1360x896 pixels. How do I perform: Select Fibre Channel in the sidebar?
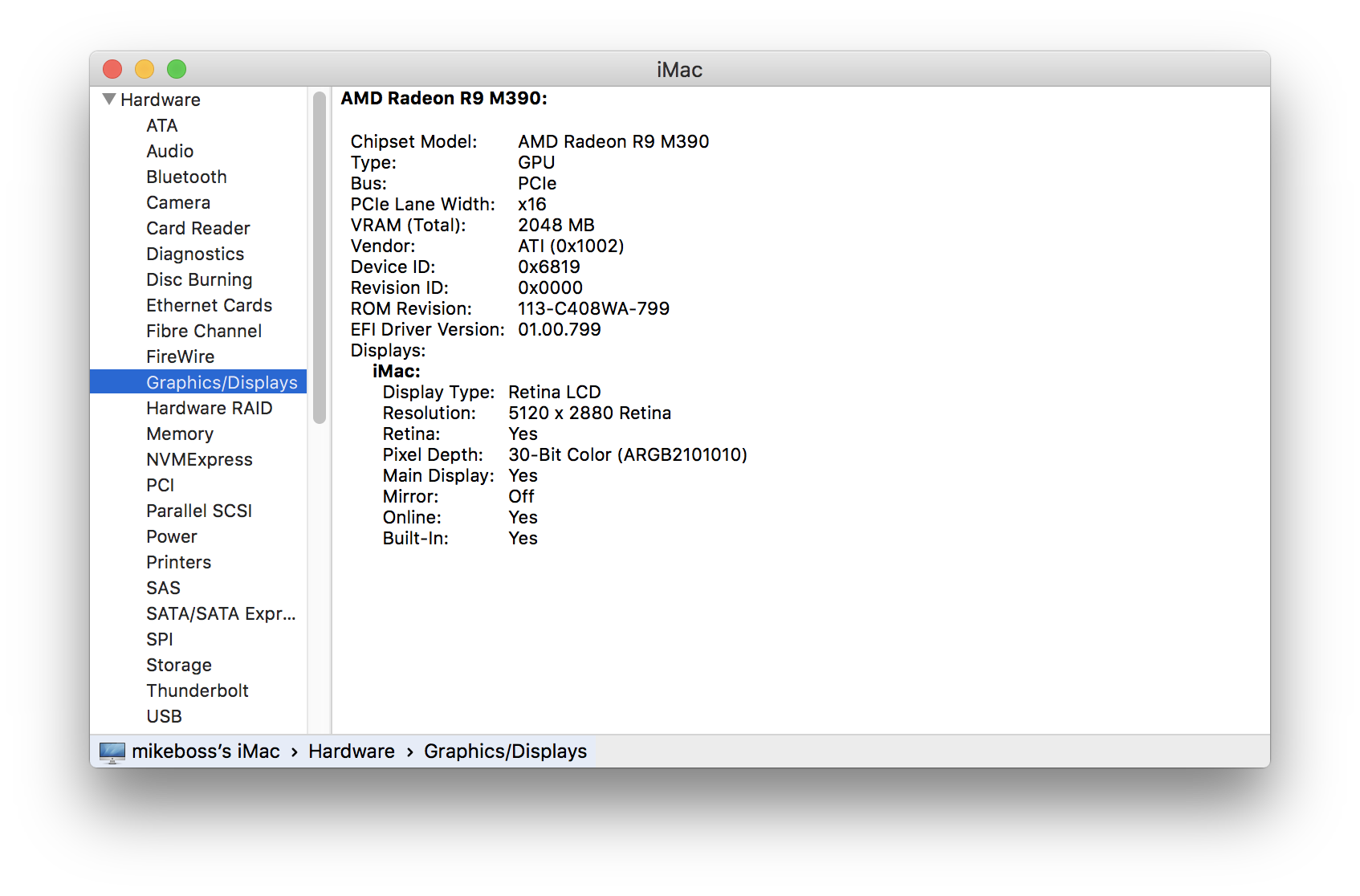click(204, 331)
